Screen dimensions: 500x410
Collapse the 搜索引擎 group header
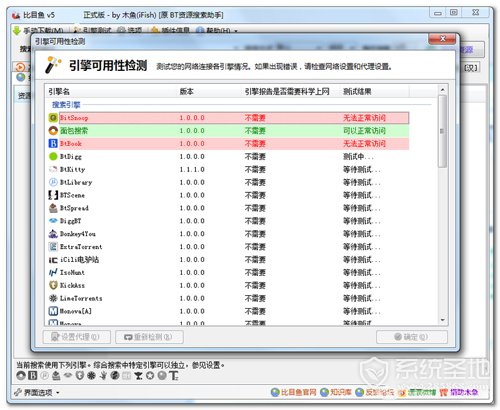click(x=66, y=105)
